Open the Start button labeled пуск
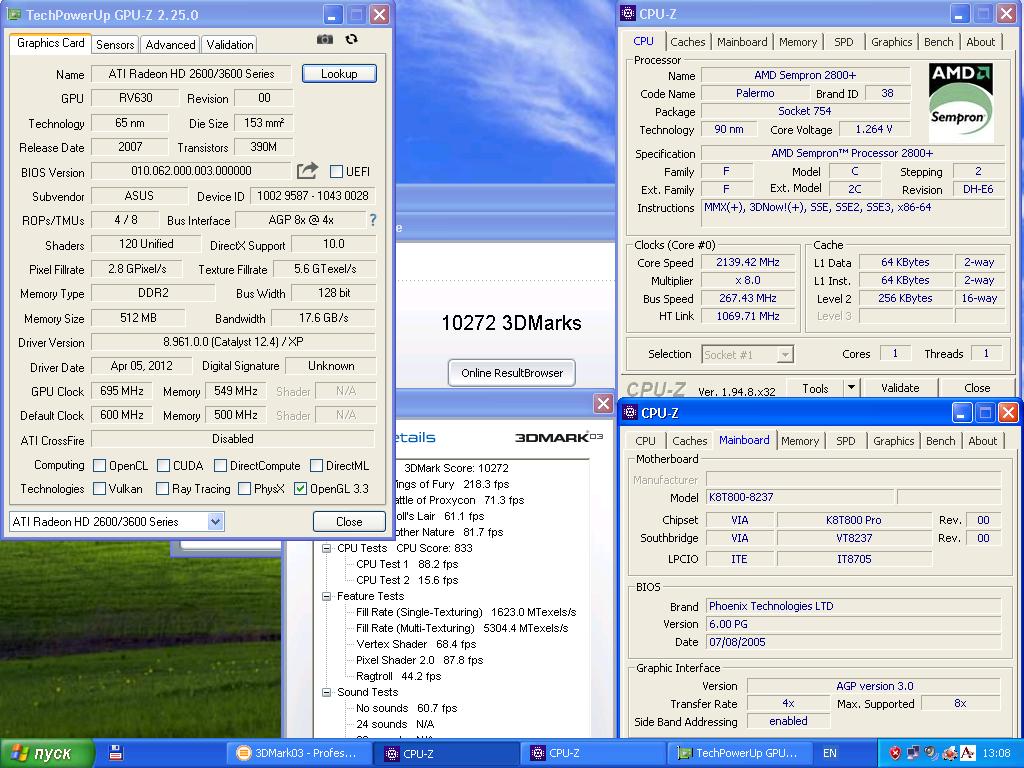The height and width of the screenshot is (768, 1024). 47,753
